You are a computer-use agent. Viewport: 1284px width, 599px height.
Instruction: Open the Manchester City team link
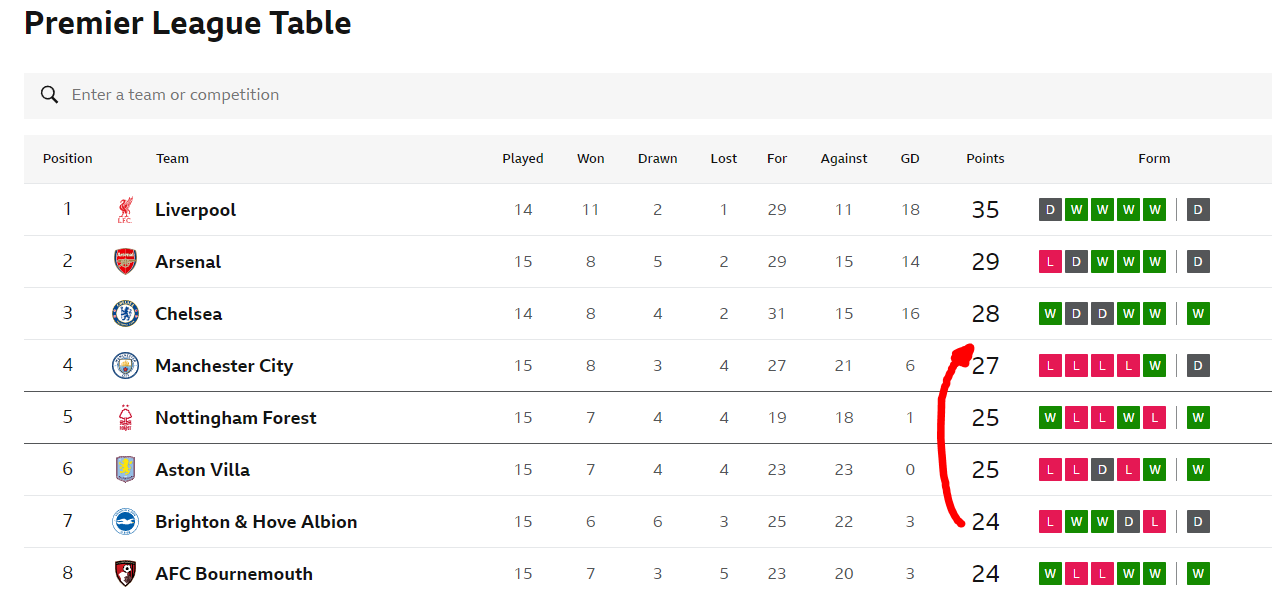(224, 366)
